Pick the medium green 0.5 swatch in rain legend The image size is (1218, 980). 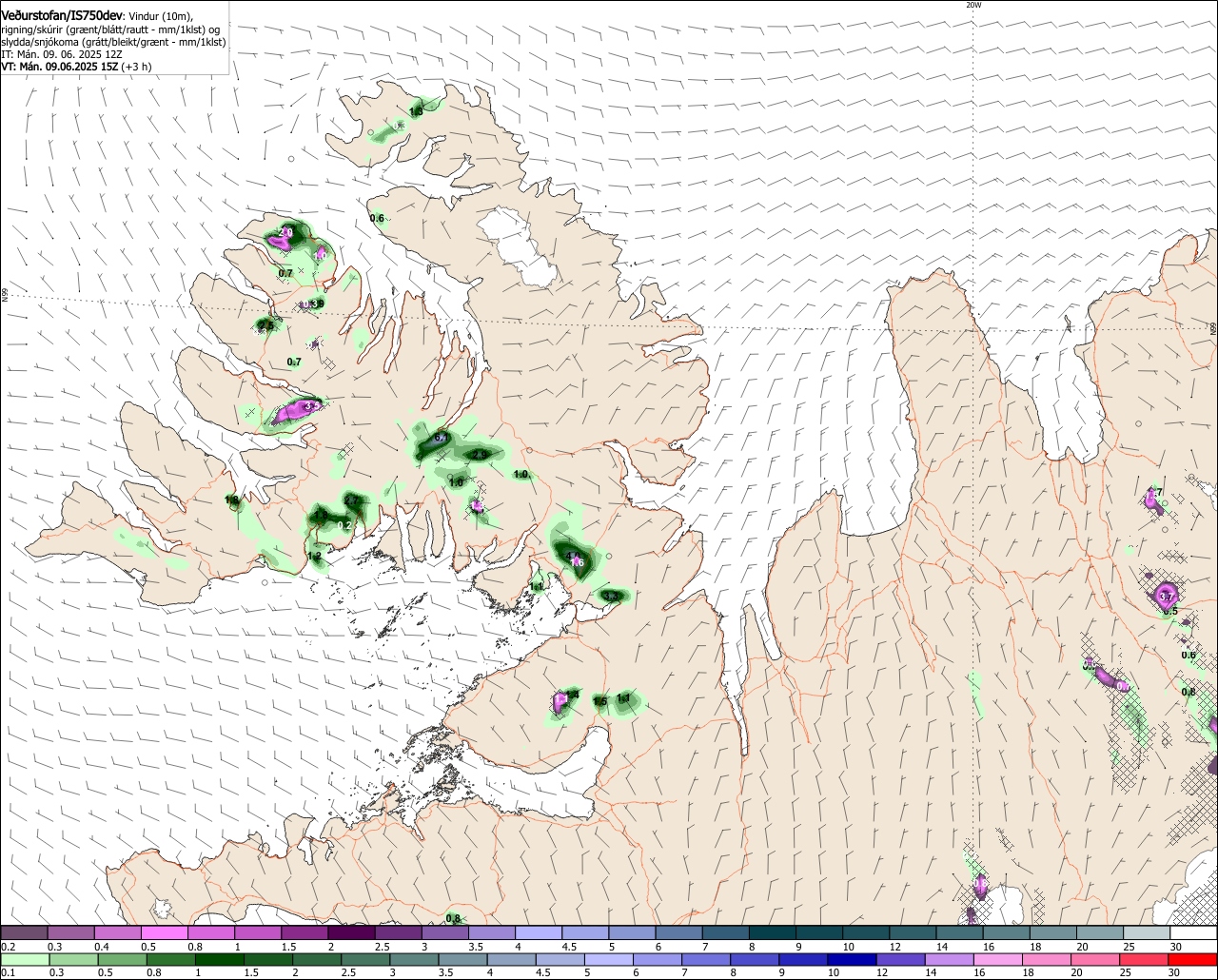click(x=122, y=960)
